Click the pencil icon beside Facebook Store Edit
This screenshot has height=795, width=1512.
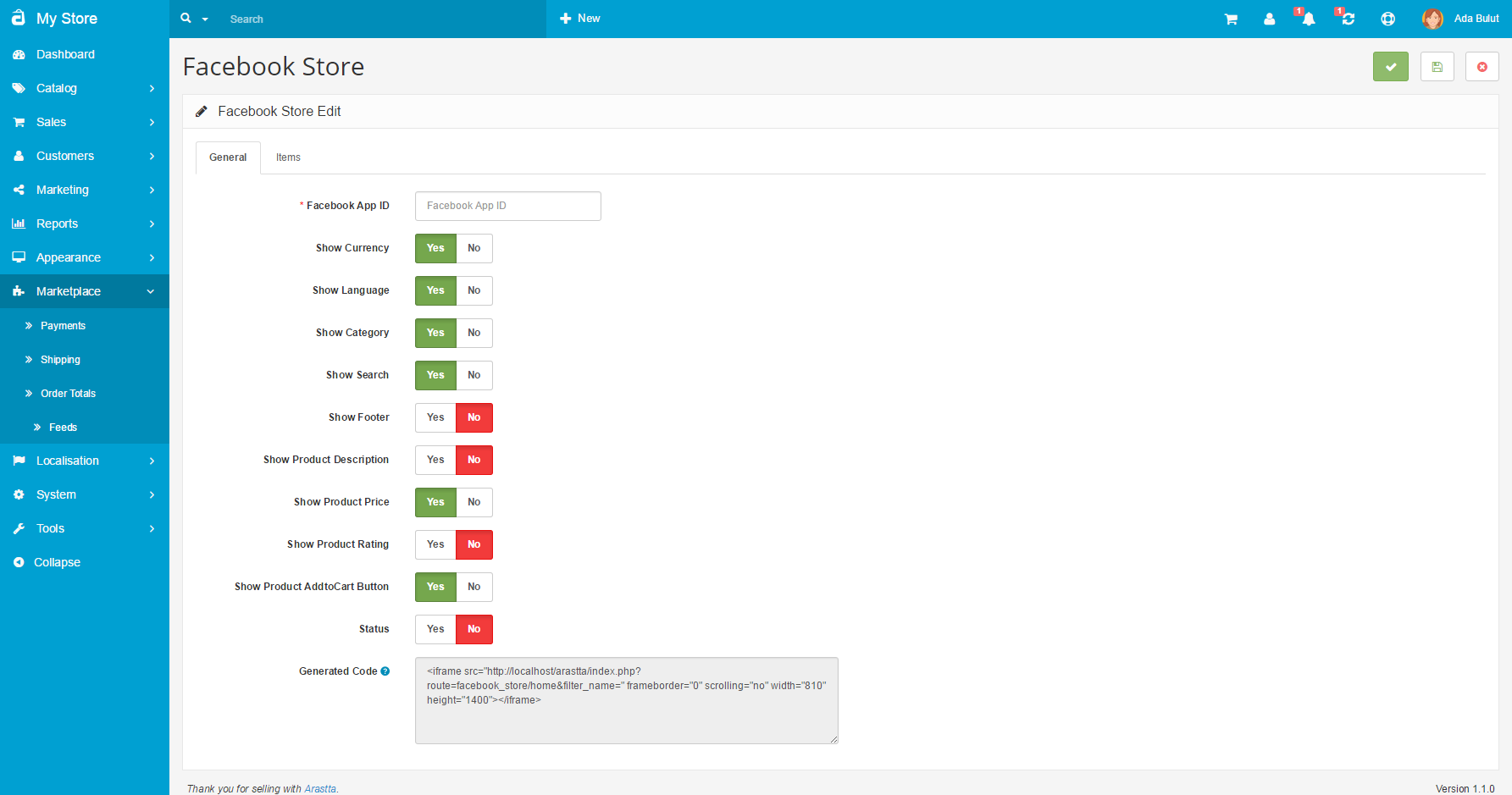point(202,112)
